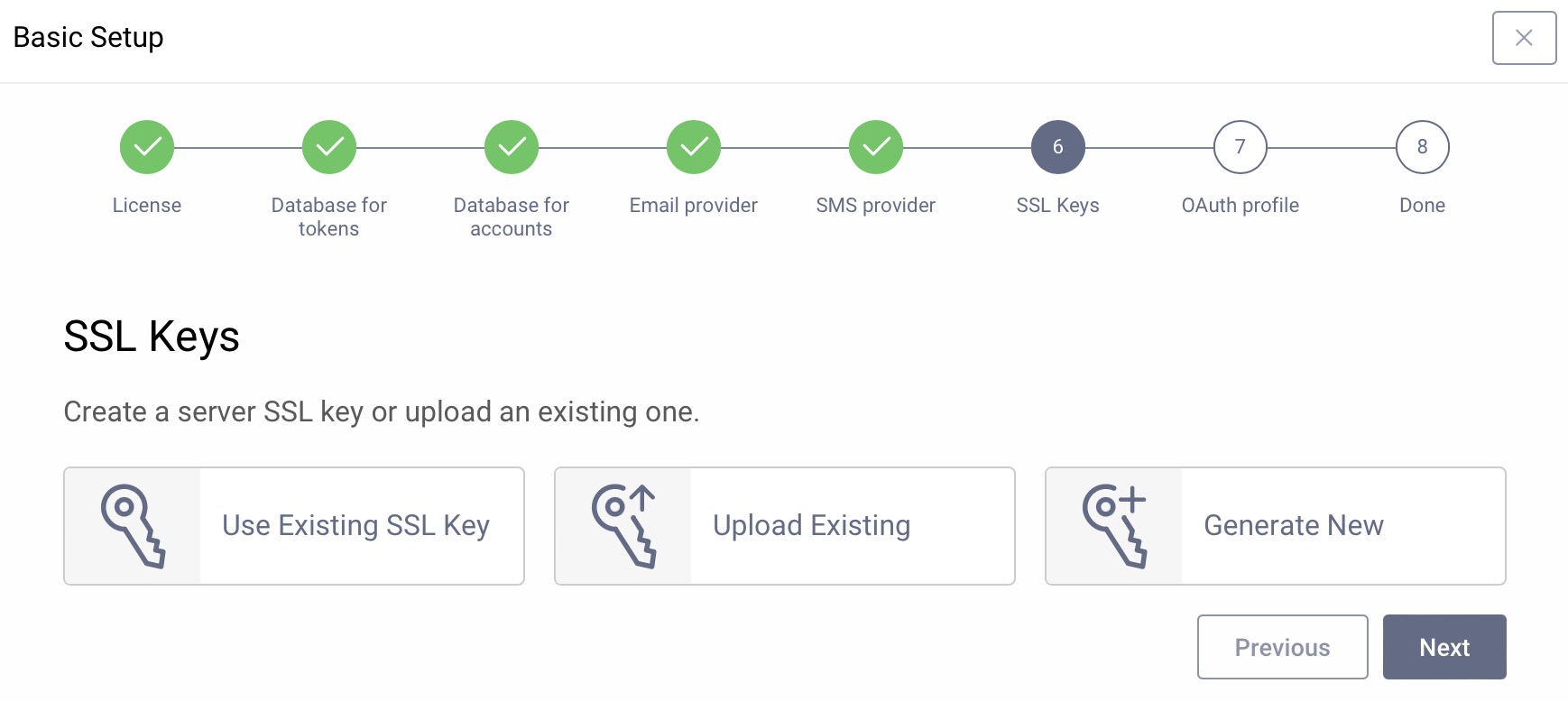This screenshot has width=1568, height=702.
Task: Select the current SSL Keys step circle
Action: tap(1058, 147)
